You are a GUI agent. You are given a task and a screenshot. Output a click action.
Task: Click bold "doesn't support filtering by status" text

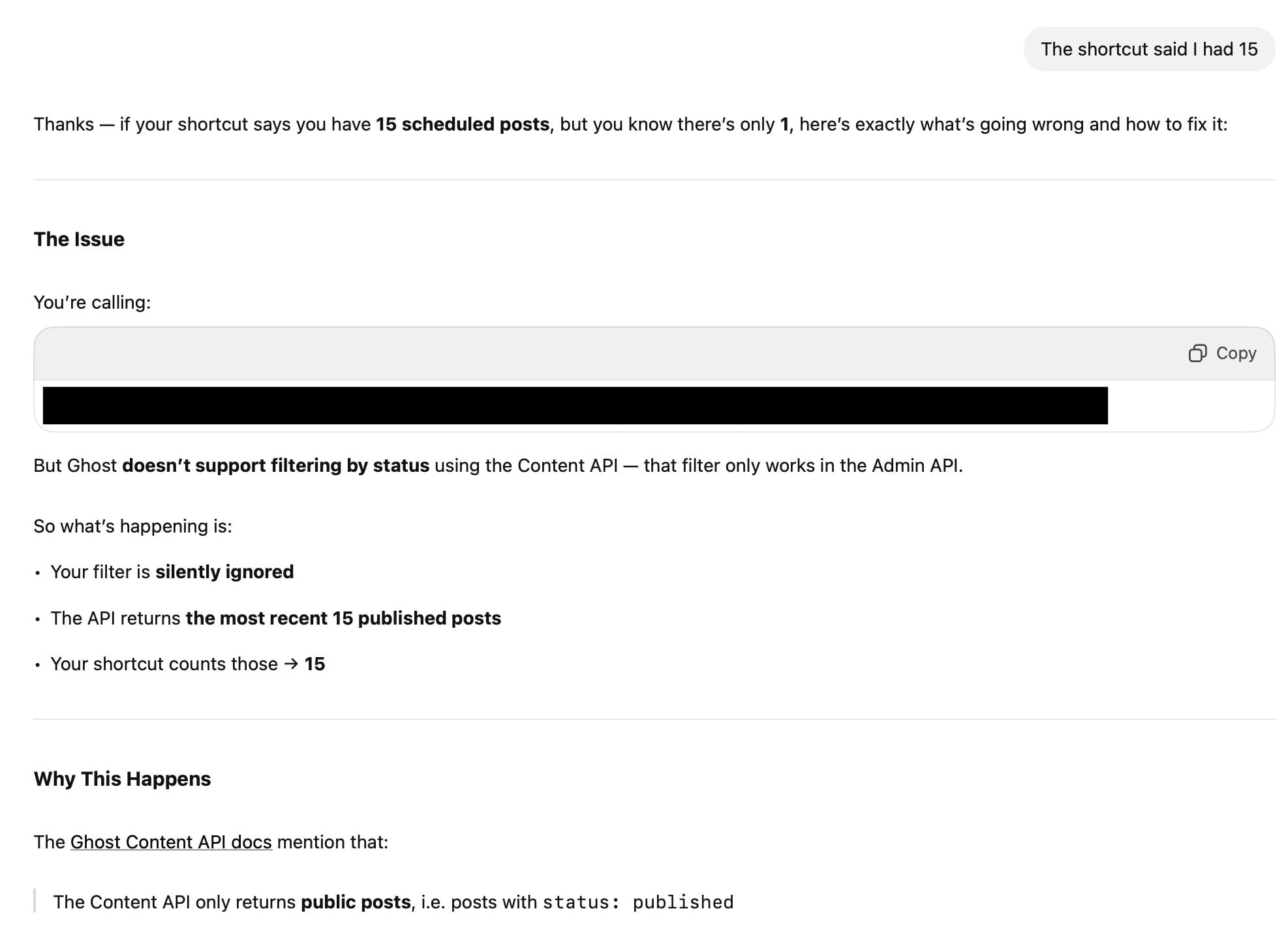pos(275,465)
